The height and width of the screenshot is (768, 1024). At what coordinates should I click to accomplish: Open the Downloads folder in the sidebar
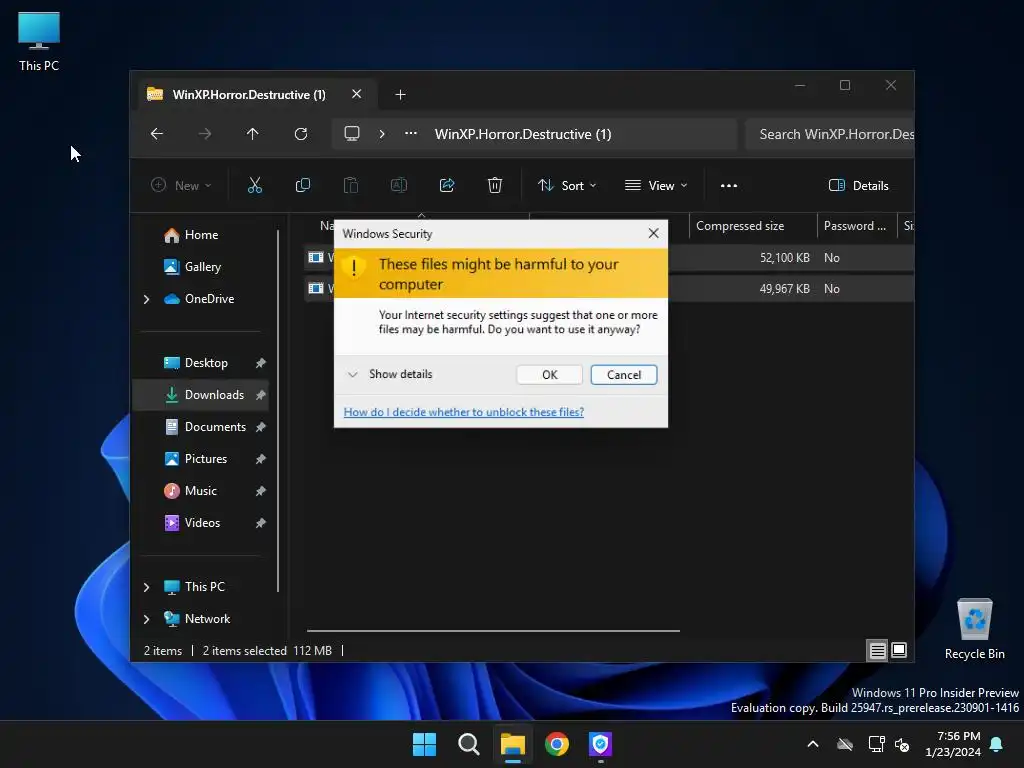(200, 394)
